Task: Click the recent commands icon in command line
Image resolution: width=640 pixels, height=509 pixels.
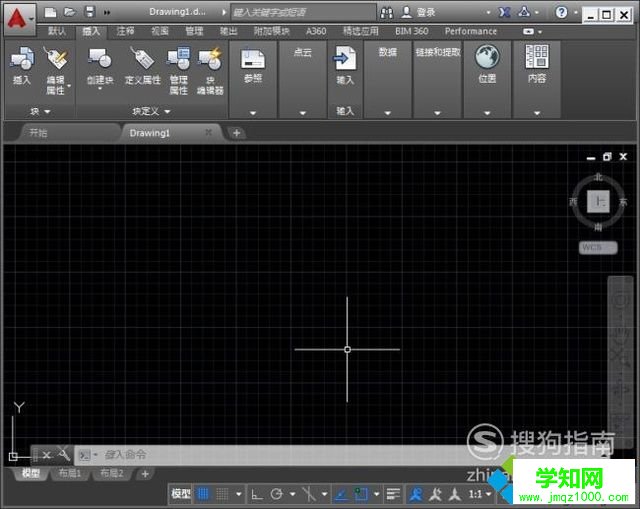Action: coord(85,455)
